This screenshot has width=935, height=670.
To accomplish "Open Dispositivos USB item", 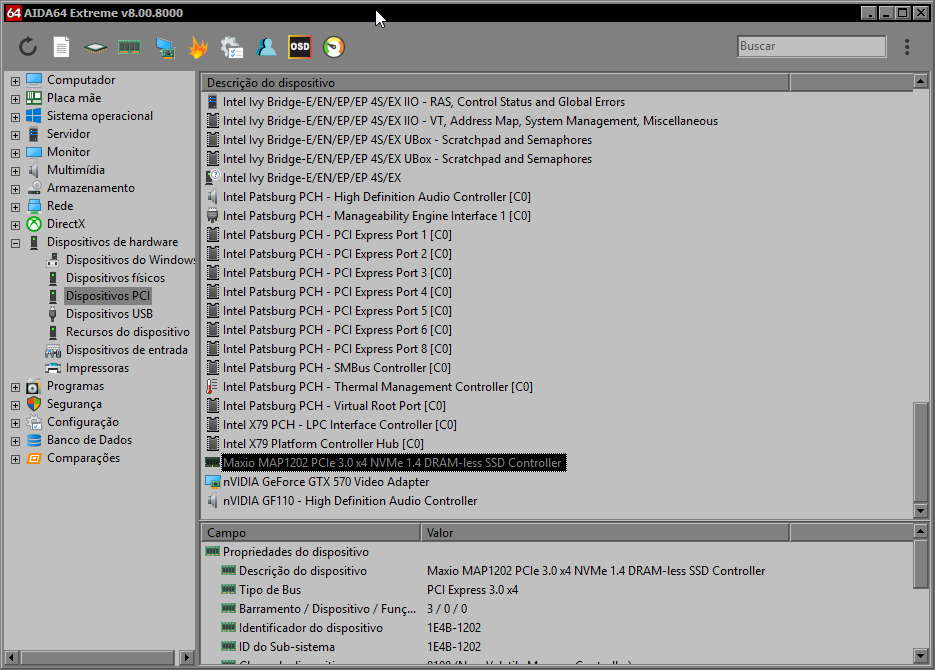I will coord(109,314).
